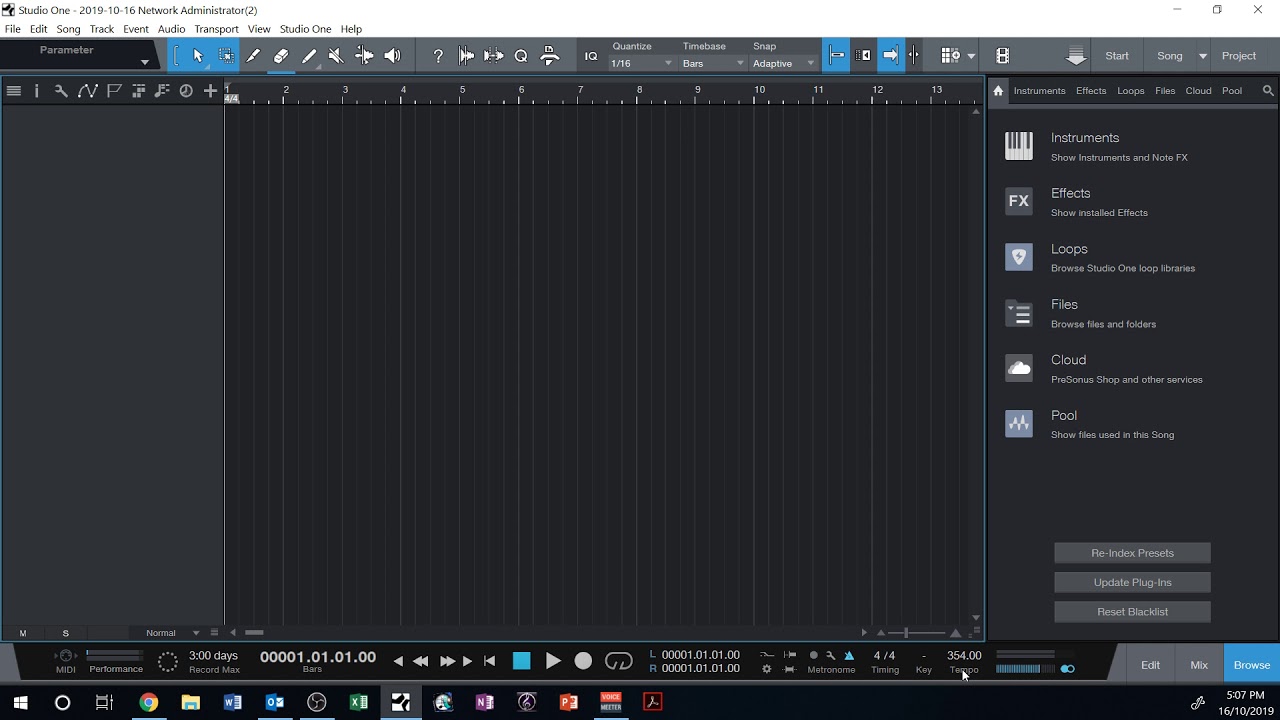This screenshot has height=720, width=1280.
Task: Choose the Mute tool
Action: coord(336,56)
